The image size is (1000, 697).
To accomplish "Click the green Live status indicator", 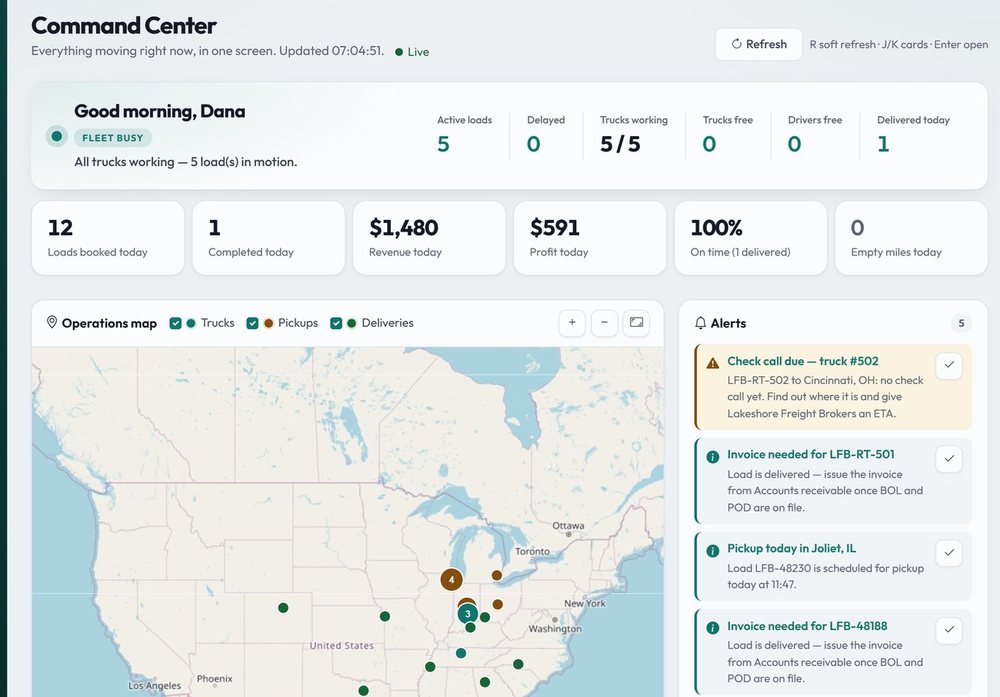I will pyautogui.click(x=412, y=52).
